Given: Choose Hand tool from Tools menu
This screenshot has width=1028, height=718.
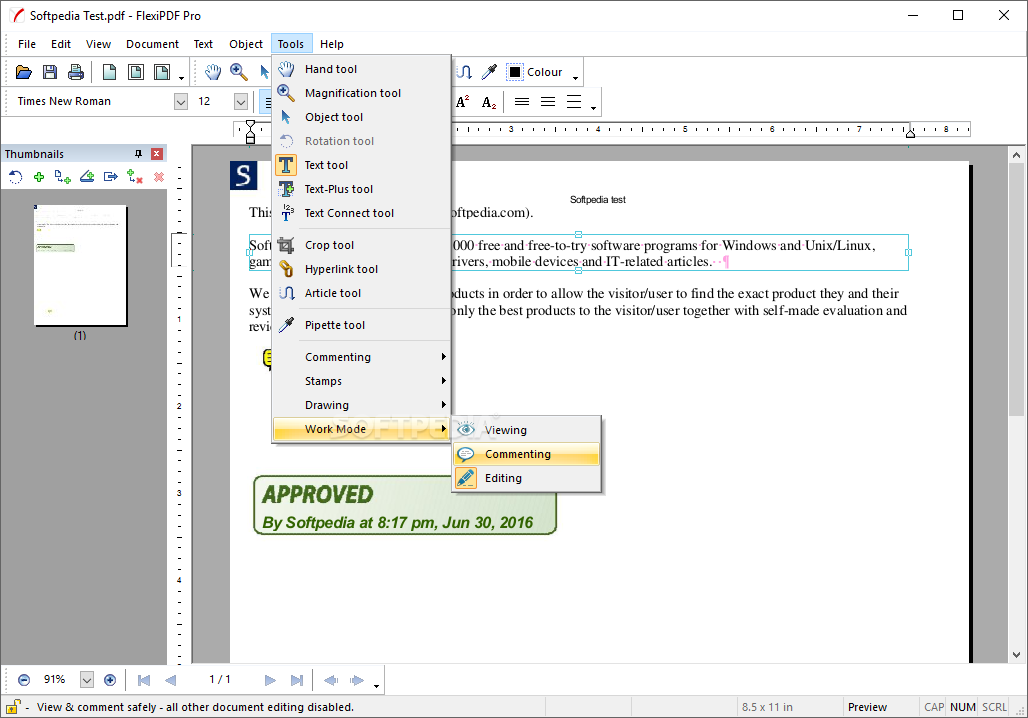Looking at the screenshot, I should coord(361,69).
